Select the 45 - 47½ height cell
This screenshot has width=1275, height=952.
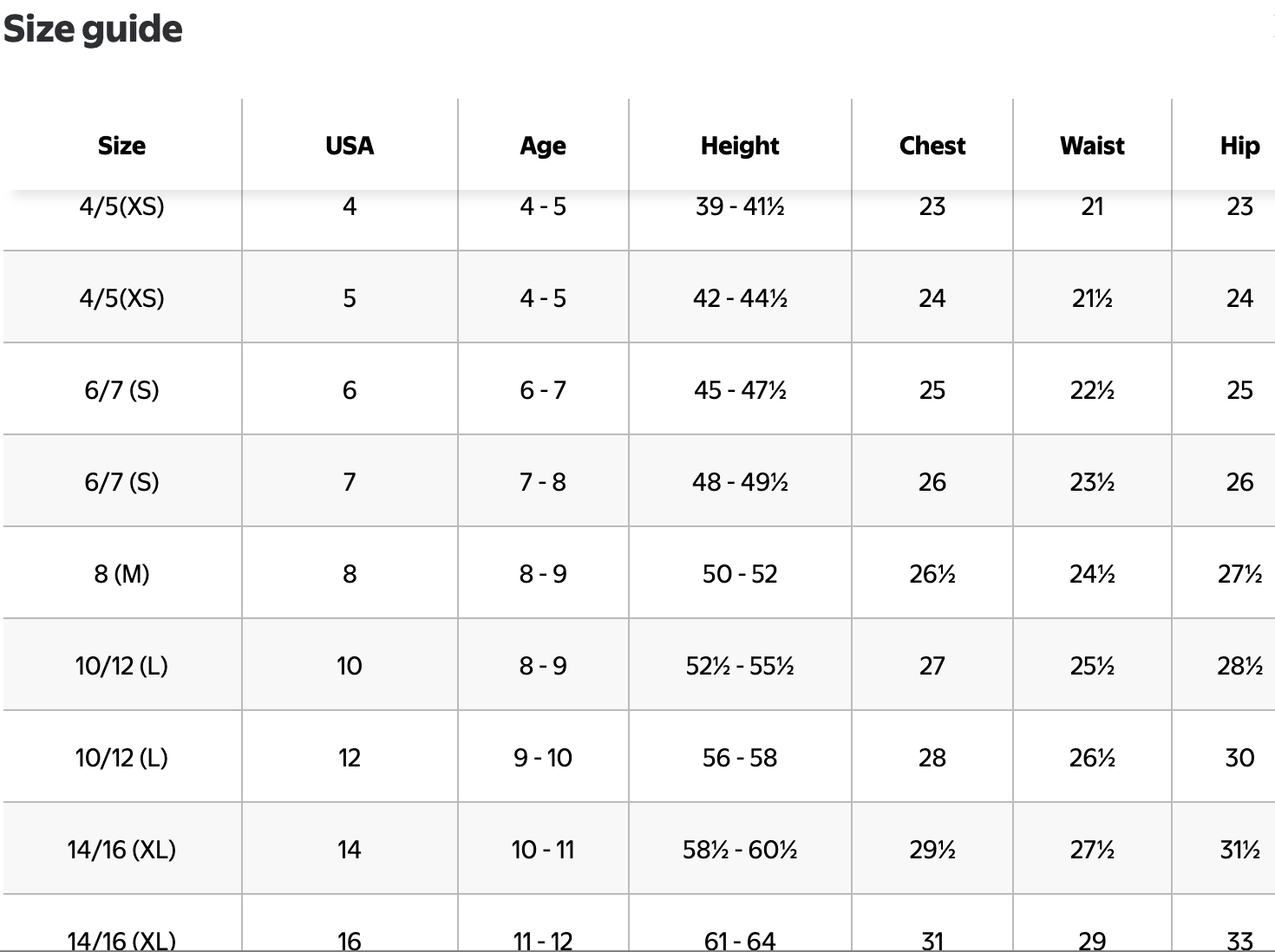coord(740,390)
